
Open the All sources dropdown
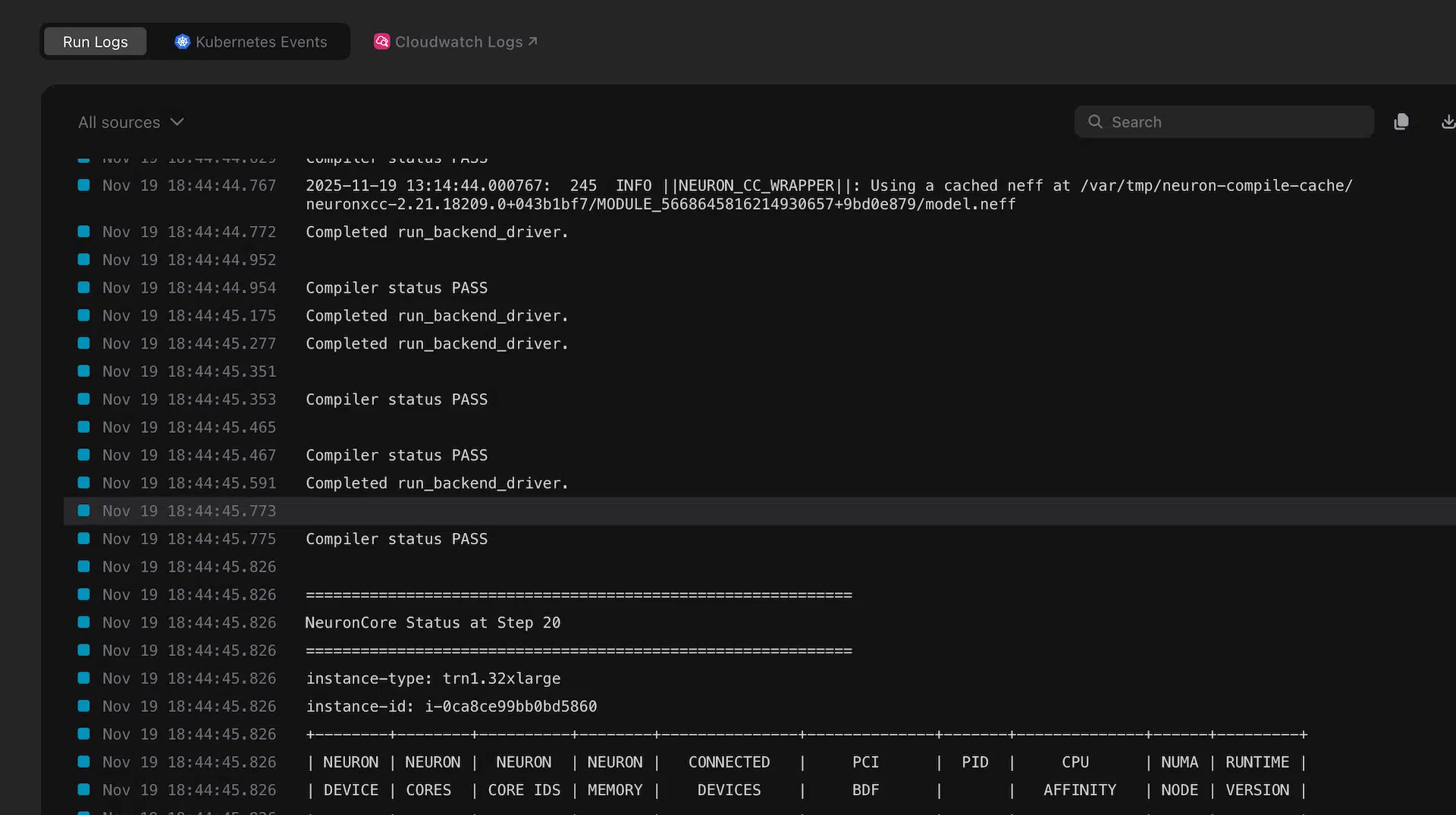[130, 122]
